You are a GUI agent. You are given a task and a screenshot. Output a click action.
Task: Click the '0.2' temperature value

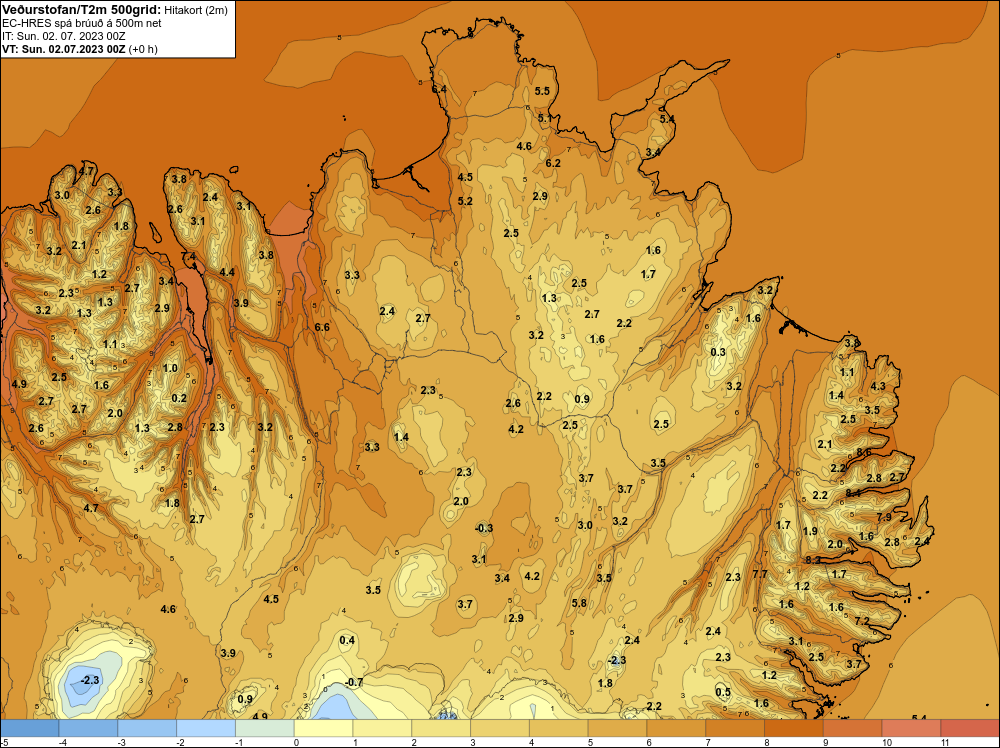[x=179, y=399]
